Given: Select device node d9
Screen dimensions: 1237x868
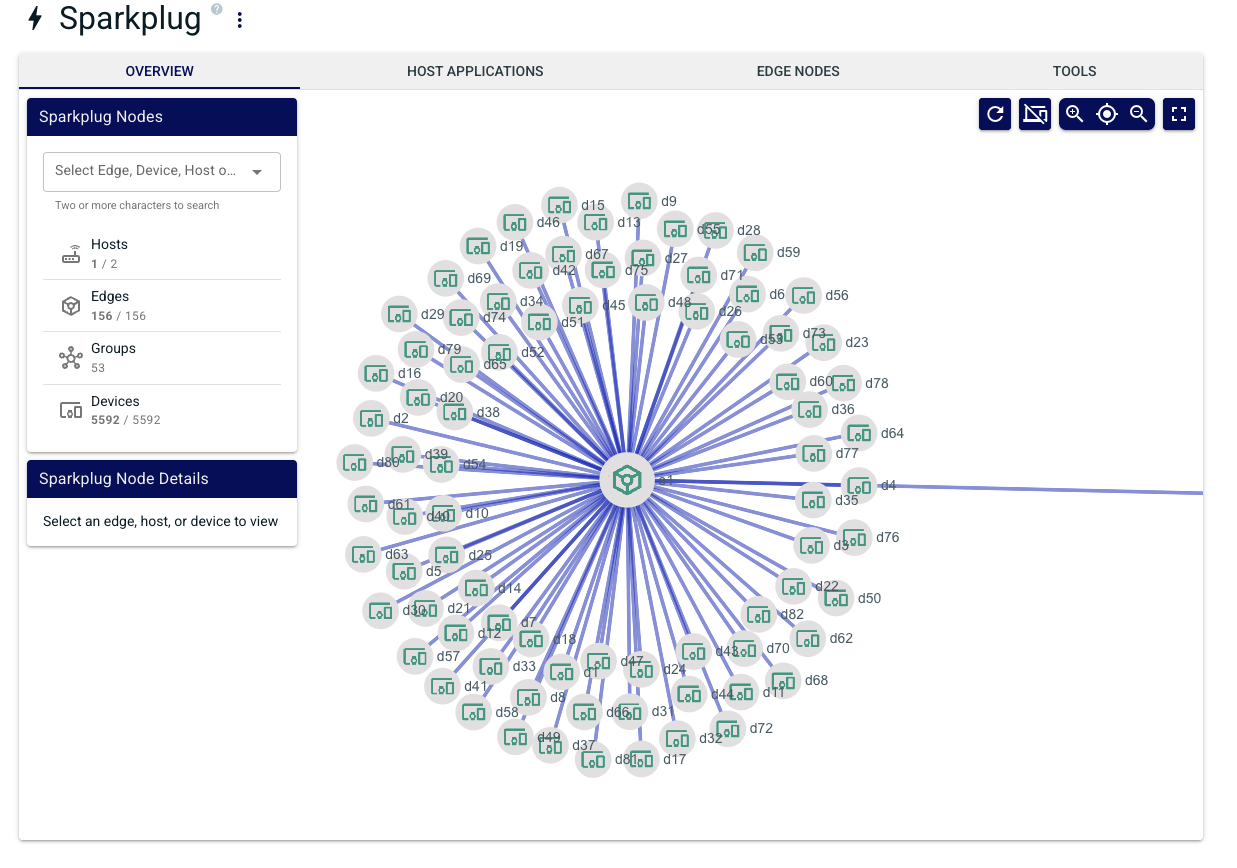Looking at the screenshot, I should pyautogui.click(x=640, y=201).
